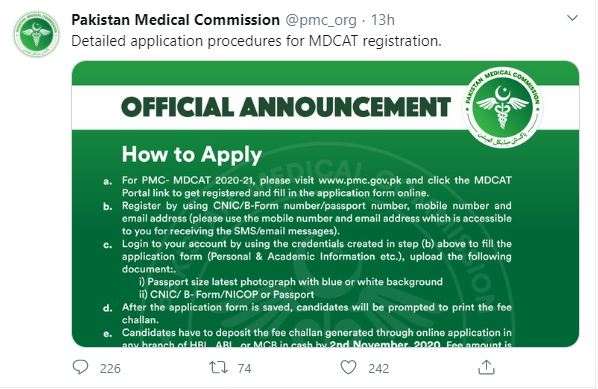The image size is (598, 389).
Task: Visit the @pmc_org handle link
Action: click(x=321, y=20)
